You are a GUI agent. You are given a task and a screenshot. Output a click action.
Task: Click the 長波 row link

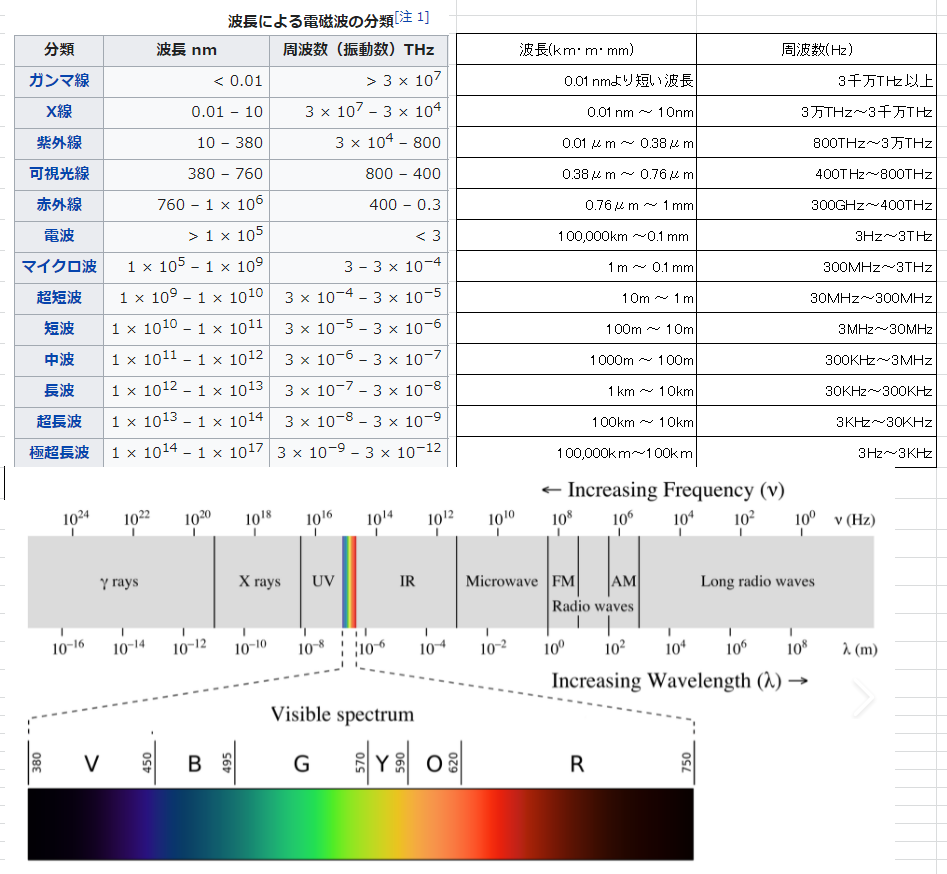[x=59, y=391]
